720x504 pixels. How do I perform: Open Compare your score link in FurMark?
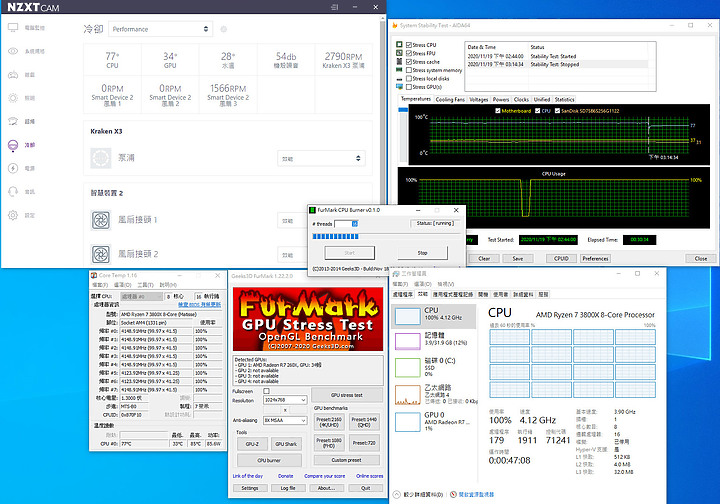324,476
